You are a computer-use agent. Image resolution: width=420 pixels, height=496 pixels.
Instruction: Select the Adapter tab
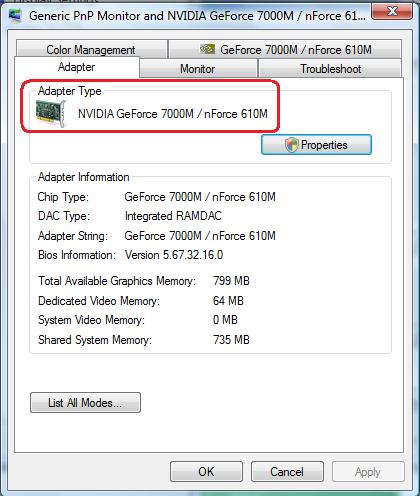(x=77, y=67)
